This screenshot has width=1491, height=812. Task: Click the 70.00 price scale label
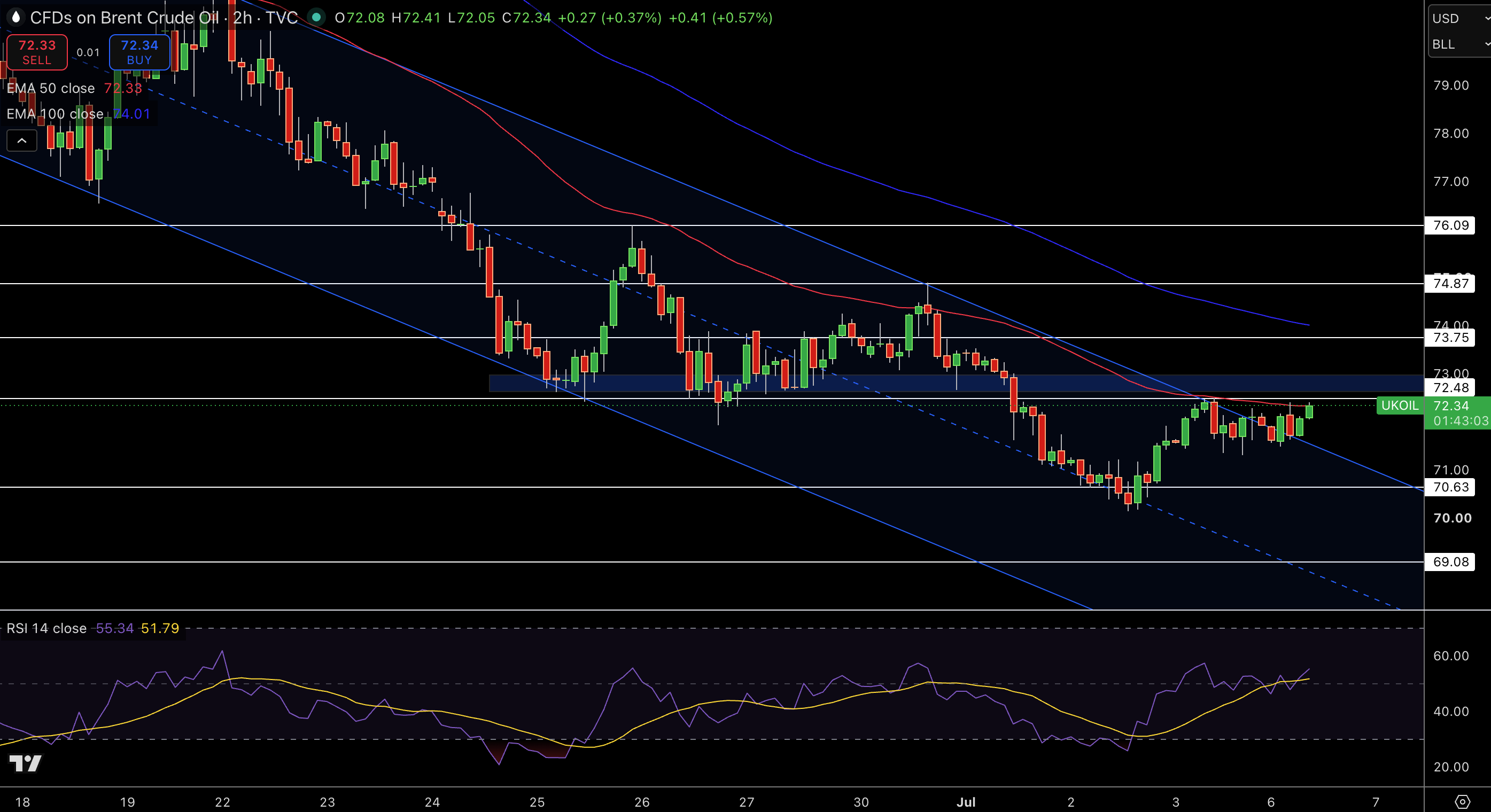pos(1452,518)
